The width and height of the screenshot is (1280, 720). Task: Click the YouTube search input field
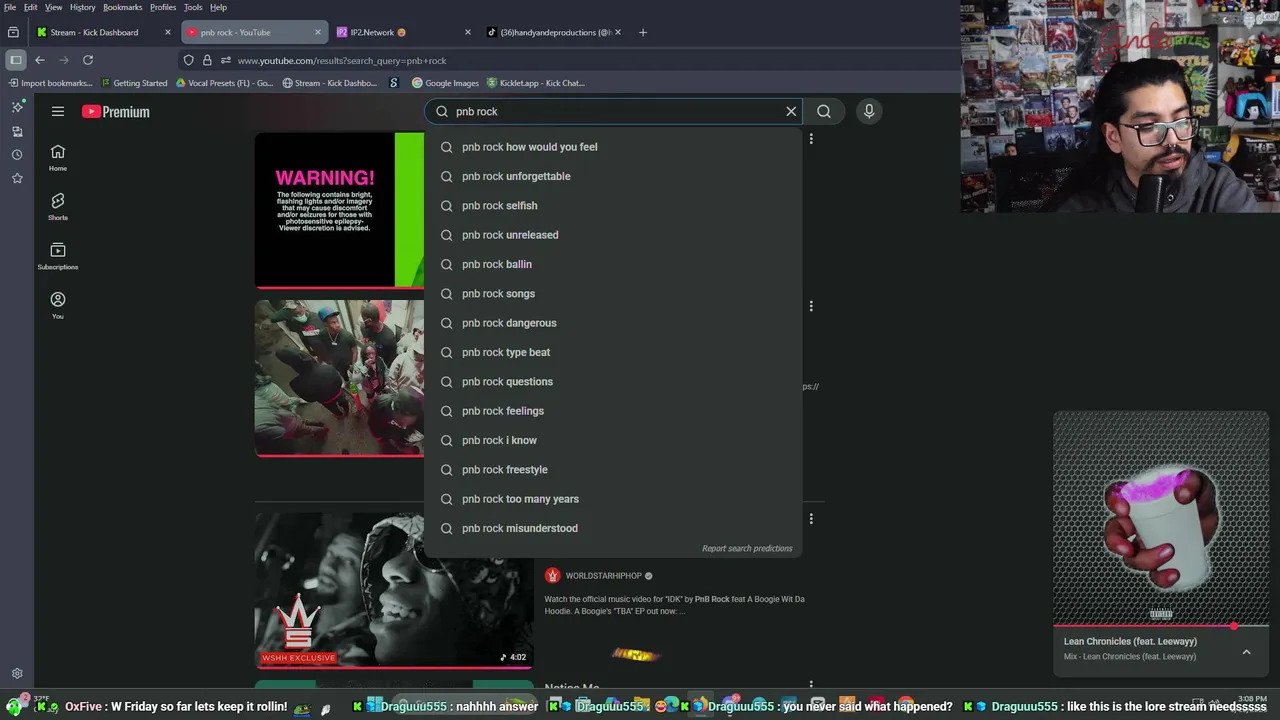pyautogui.click(x=615, y=111)
